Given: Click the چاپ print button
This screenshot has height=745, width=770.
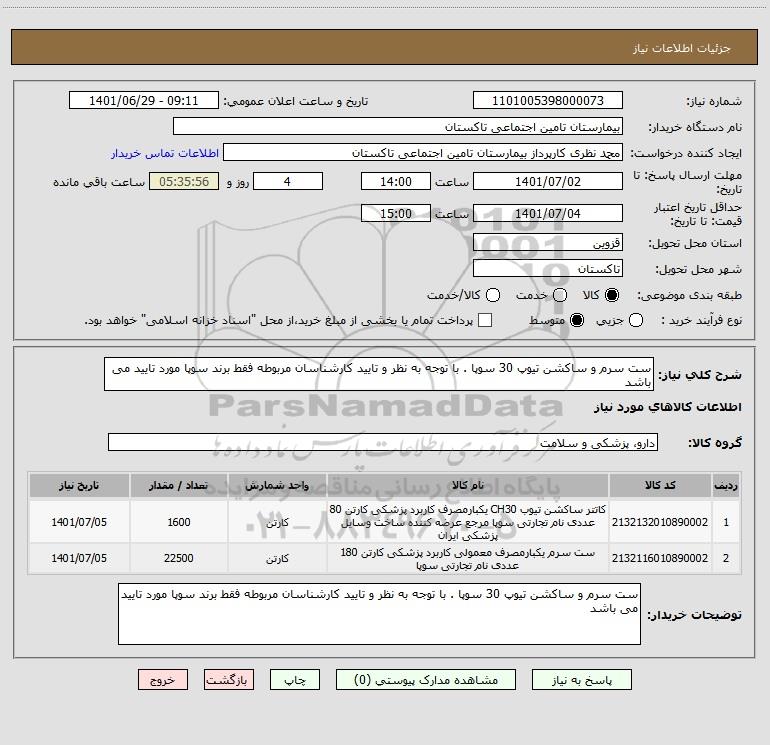Looking at the screenshot, I should [295, 680].
